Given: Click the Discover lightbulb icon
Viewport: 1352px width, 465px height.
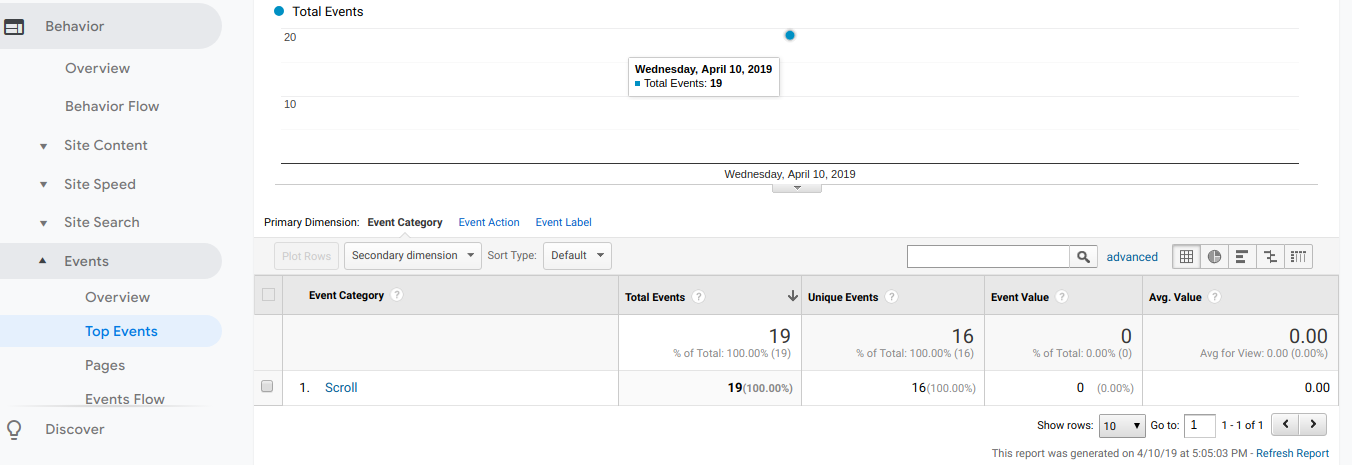Looking at the screenshot, I should [14, 429].
